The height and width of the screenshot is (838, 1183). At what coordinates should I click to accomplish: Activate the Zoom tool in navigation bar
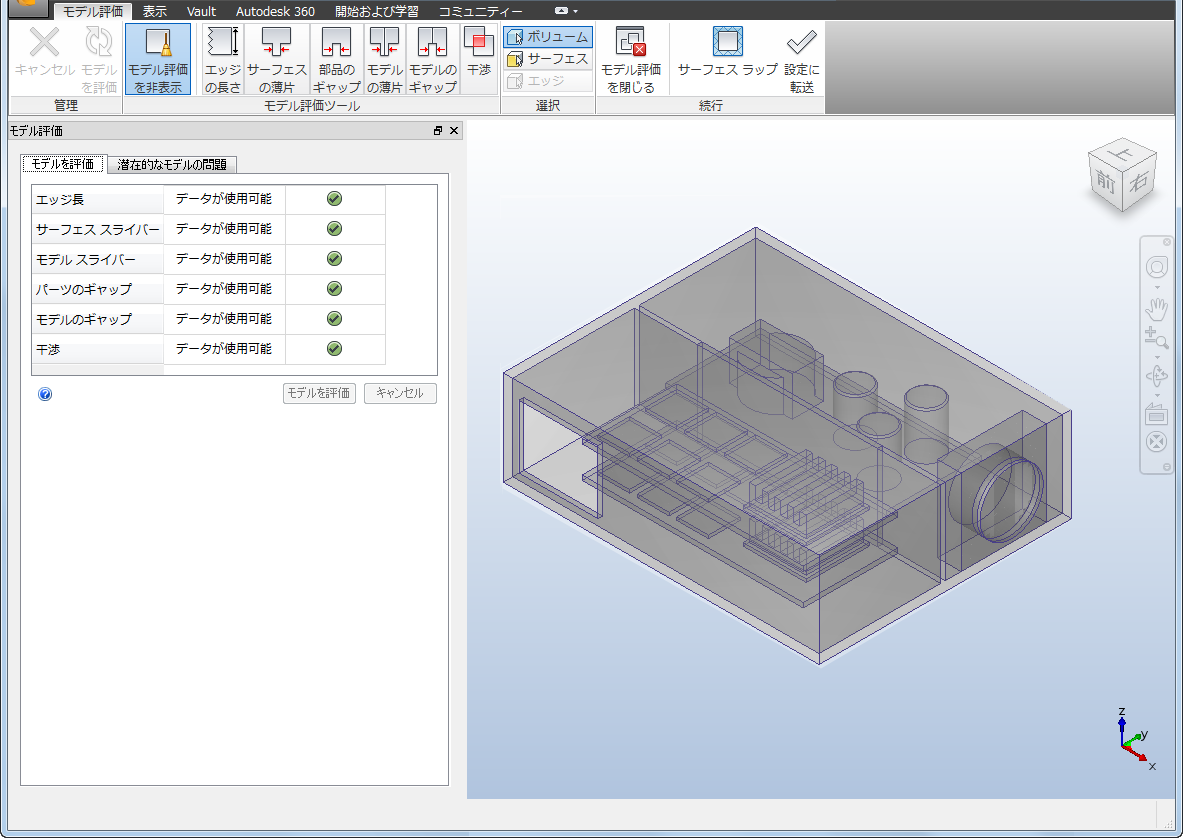1157,338
